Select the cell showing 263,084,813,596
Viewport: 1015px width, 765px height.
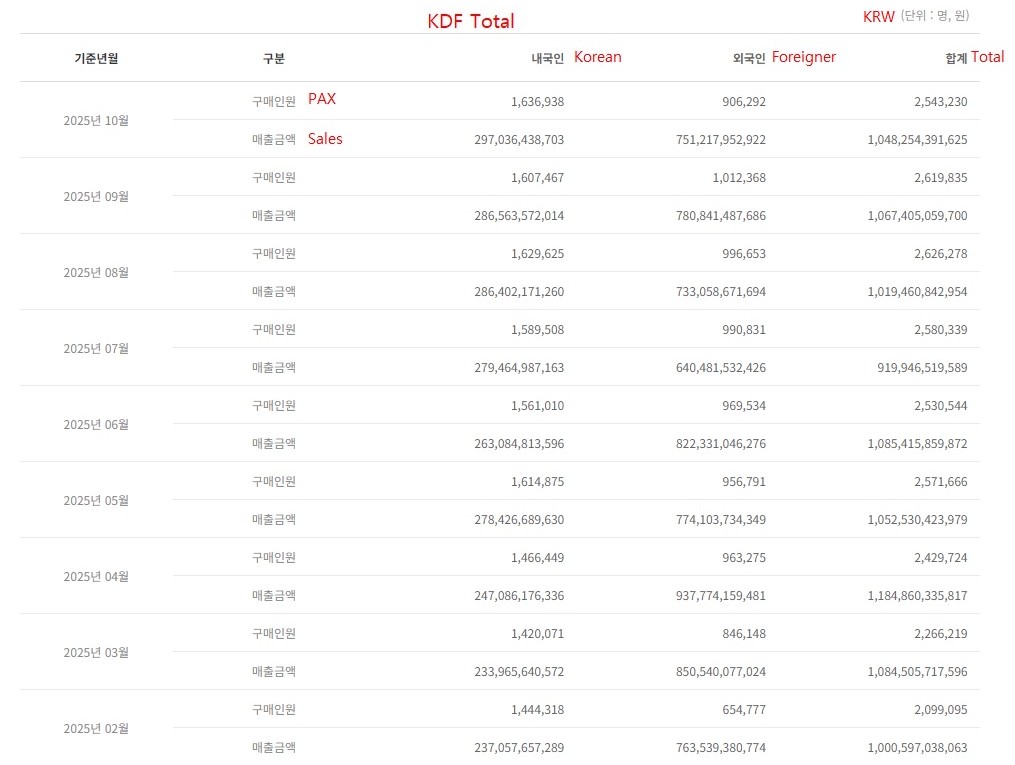[x=519, y=444]
